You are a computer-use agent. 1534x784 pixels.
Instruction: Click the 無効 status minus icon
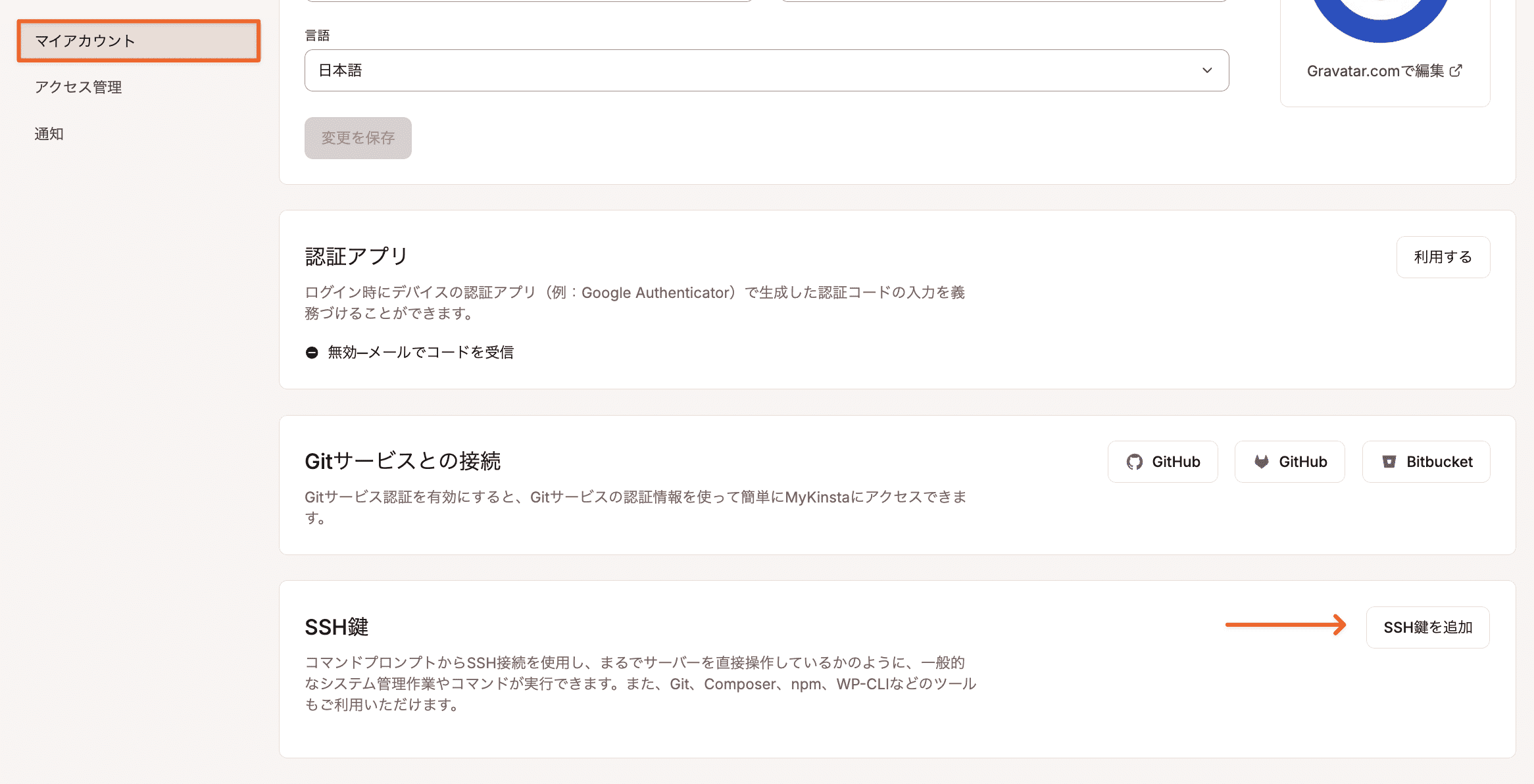(x=312, y=352)
